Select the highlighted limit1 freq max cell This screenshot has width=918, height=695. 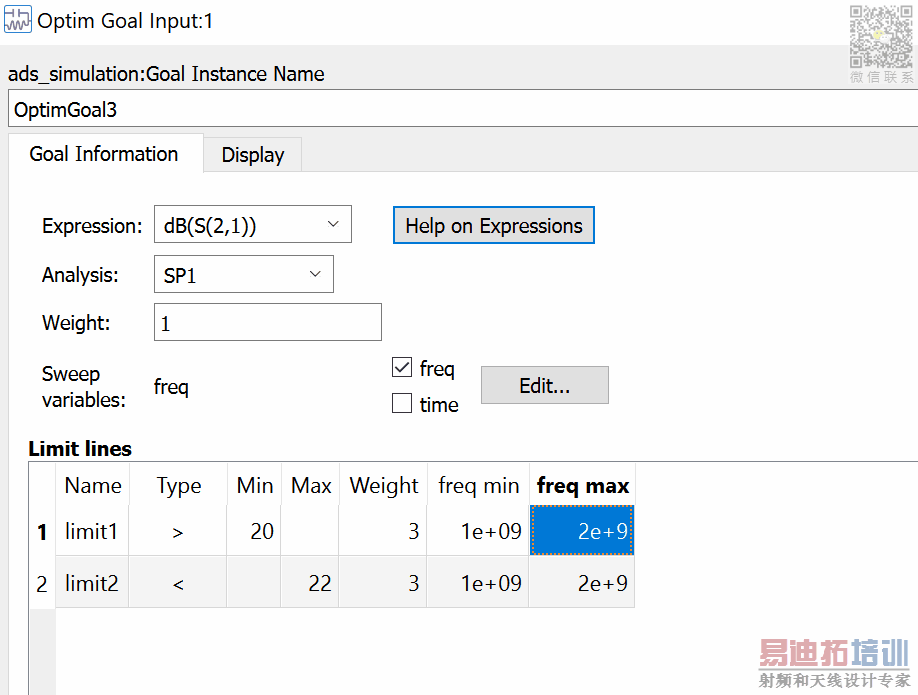click(582, 531)
